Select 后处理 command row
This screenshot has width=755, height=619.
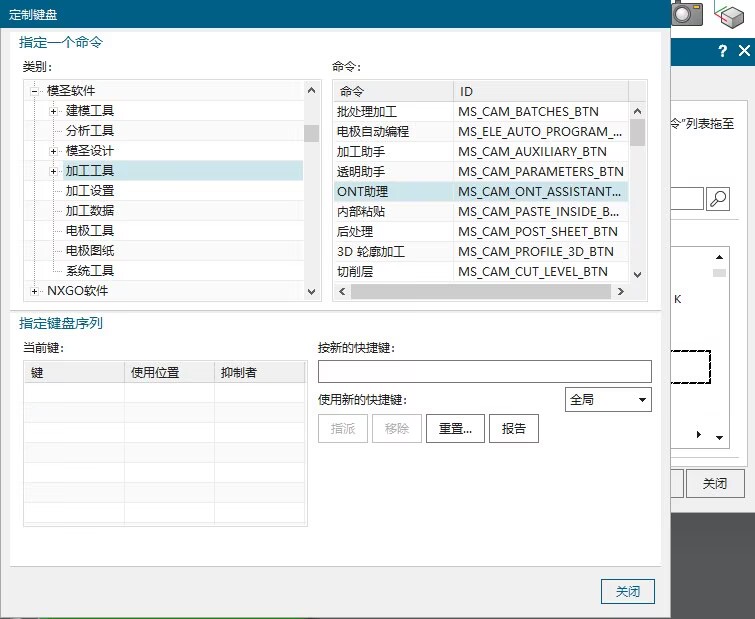click(x=481, y=232)
